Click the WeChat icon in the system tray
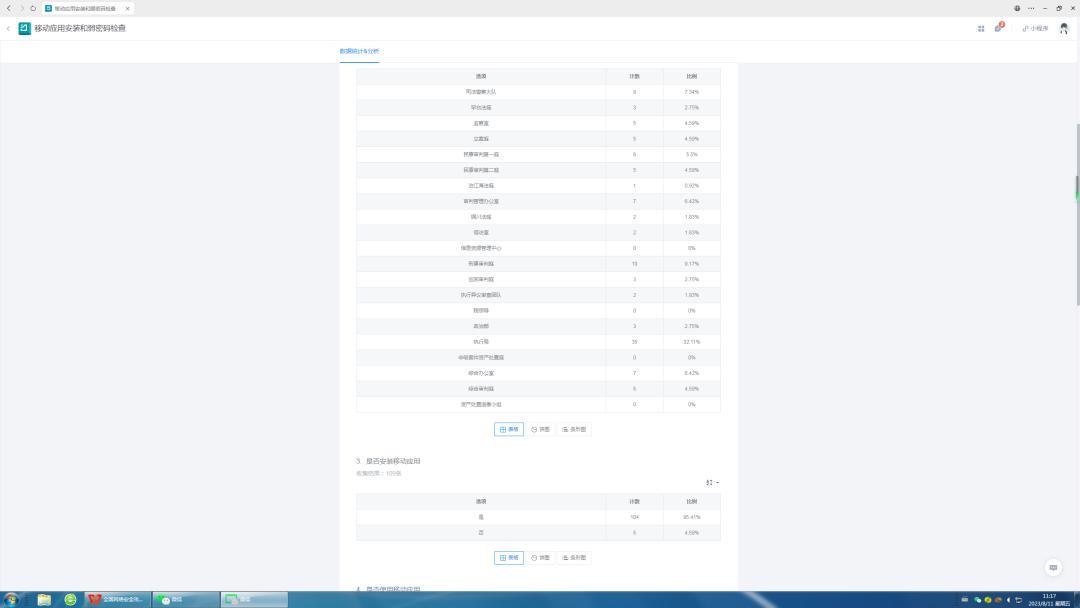Image resolution: width=1080 pixels, height=608 pixels. coord(977,600)
